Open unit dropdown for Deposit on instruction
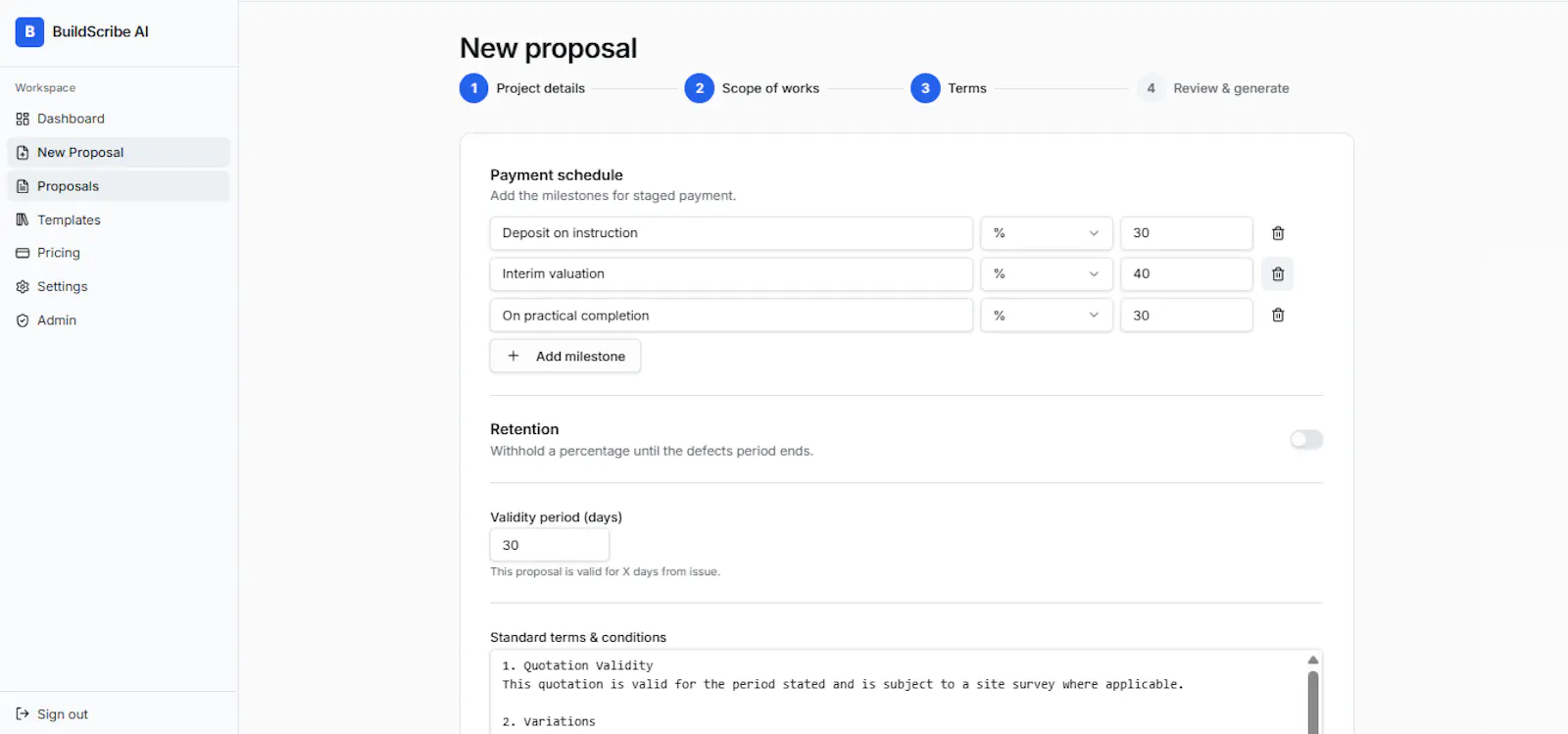 pyautogui.click(x=1047, y=233)
